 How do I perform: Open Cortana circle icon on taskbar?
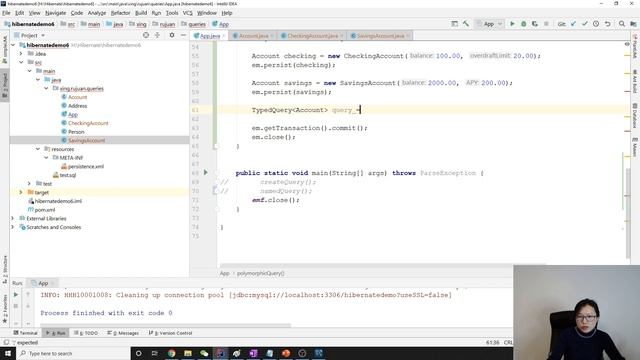pos(139,353)
